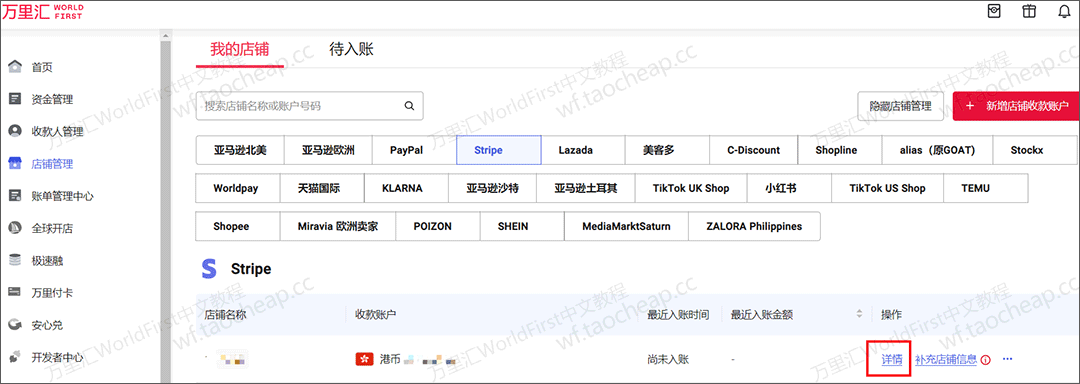Click the bill management center icon
The image size is (1080, 384).
14,195
